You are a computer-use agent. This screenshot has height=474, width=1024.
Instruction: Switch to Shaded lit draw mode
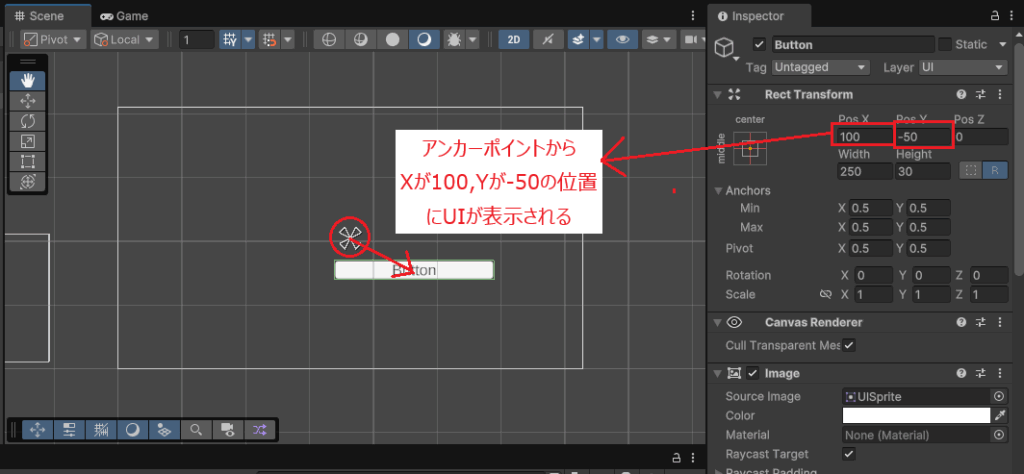pos(424,40)
